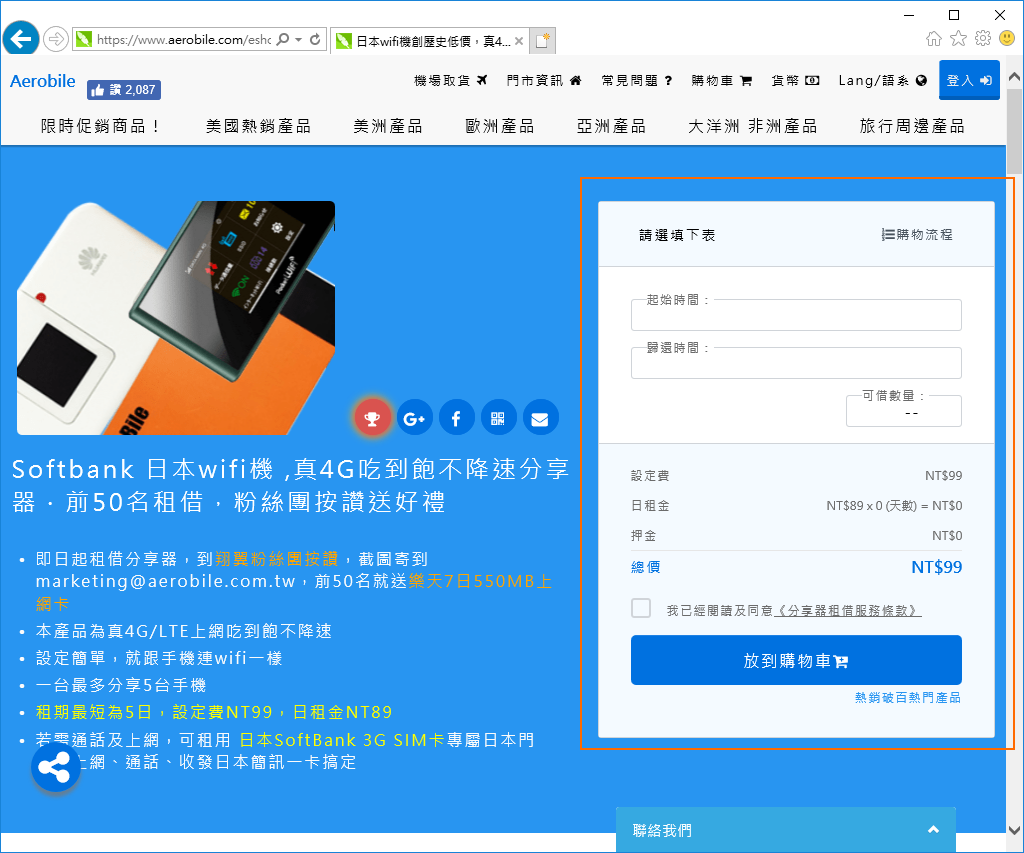Open a new browser tab
This screenshot has height=853, width=1024.
[x=542, y=40]
